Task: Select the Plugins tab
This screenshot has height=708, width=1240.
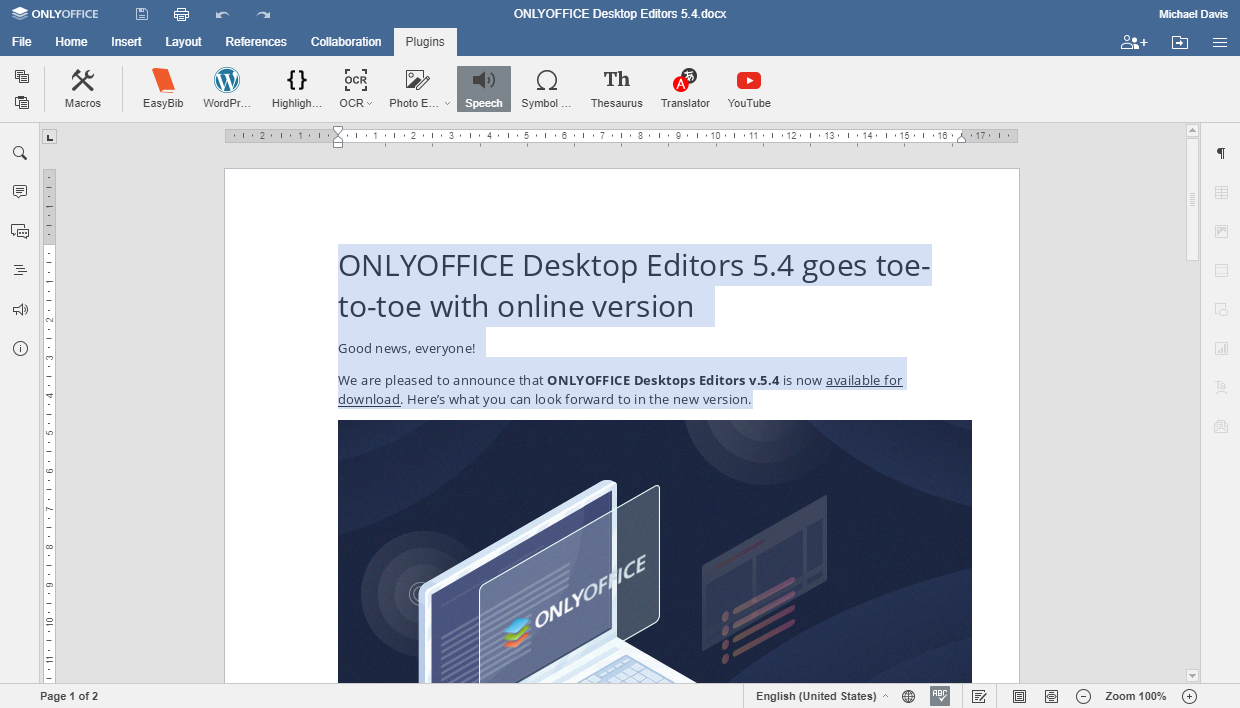Action: click(425, 42)
